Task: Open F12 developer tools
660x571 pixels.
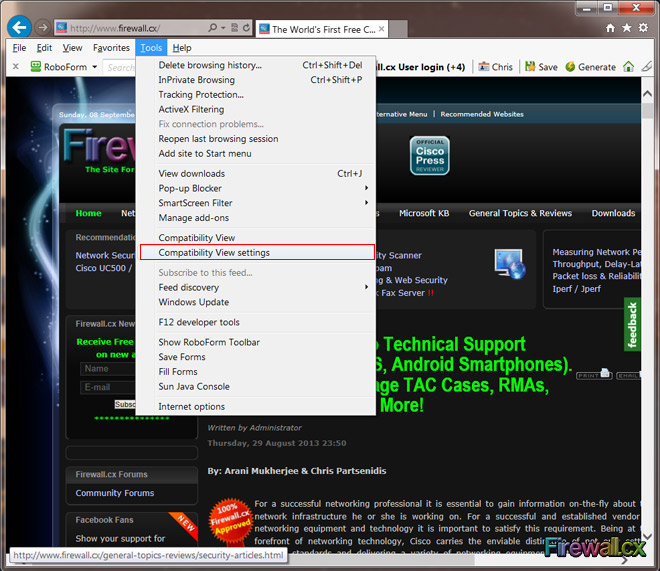Action: tap(257, 322)
